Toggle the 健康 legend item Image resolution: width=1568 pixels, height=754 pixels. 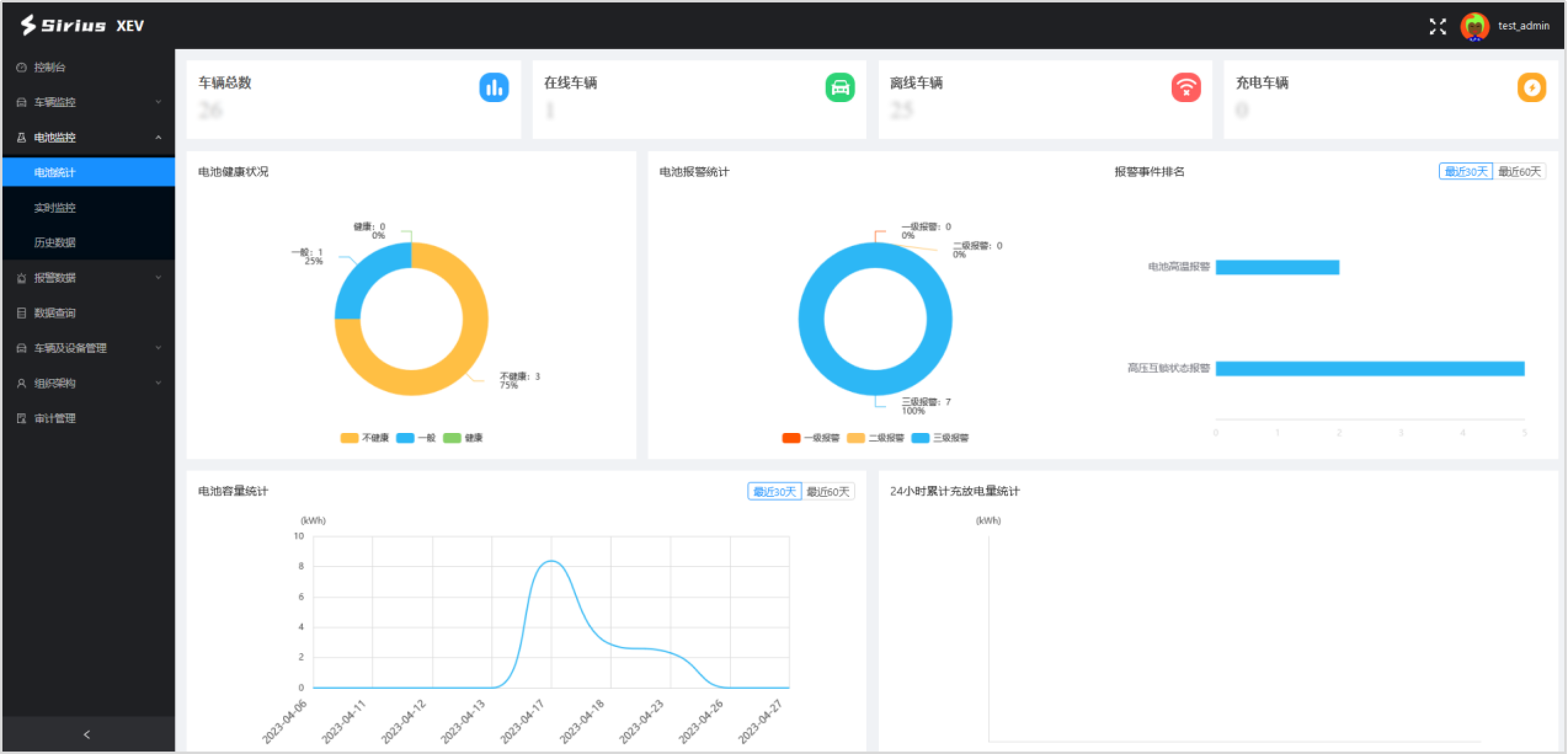(x=463, y=438)
